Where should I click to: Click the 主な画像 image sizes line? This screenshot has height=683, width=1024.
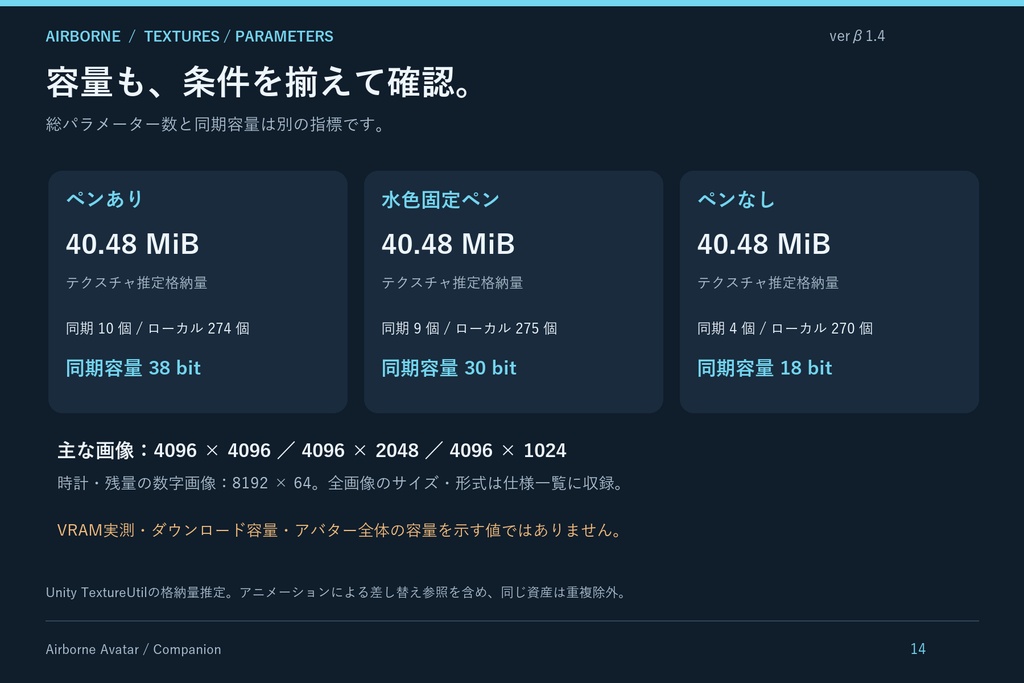[312, 451]
